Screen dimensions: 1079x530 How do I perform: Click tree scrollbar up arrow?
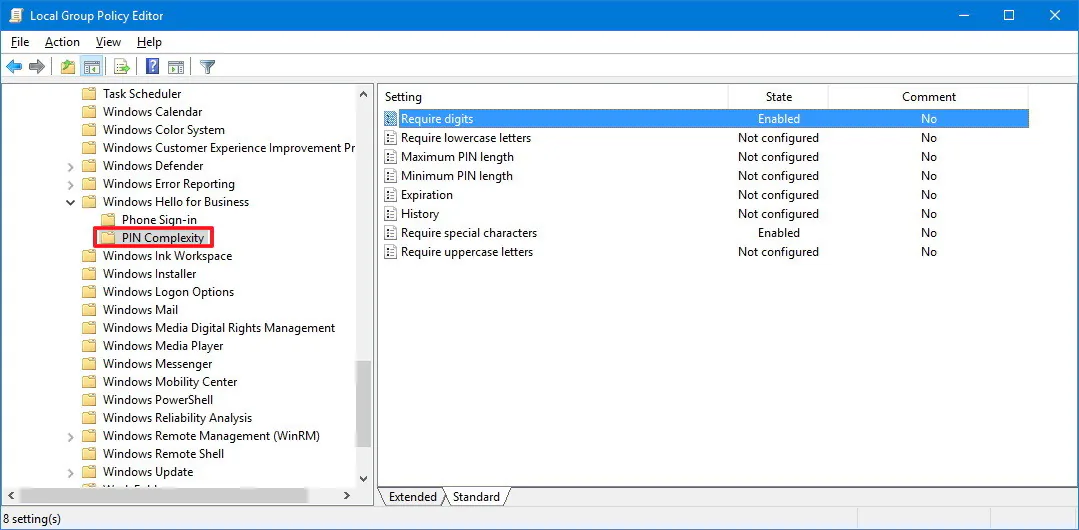[363, 94]
